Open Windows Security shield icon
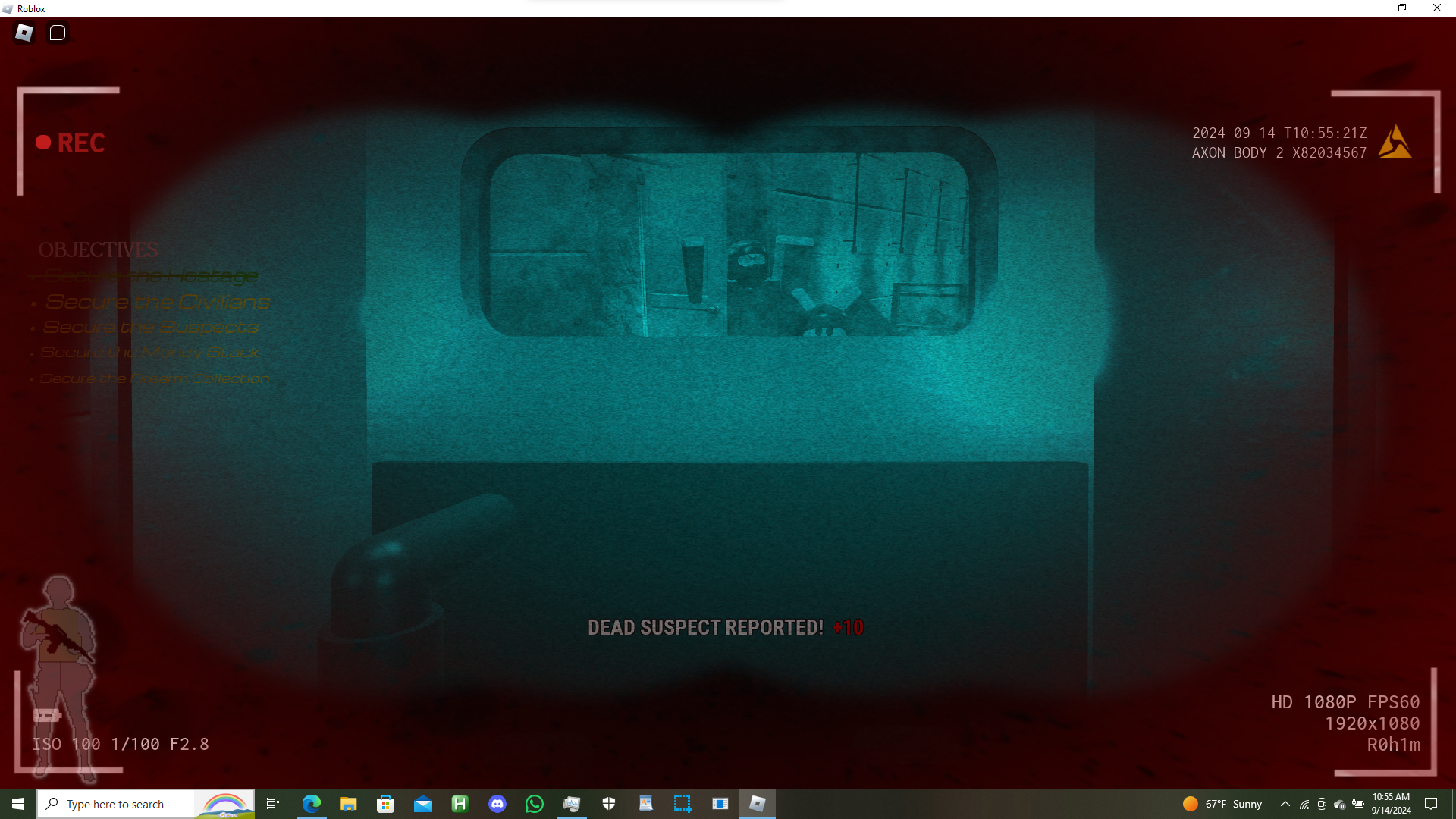The image size is (1456, 819). pyautogui.click(x=608, y=804)
